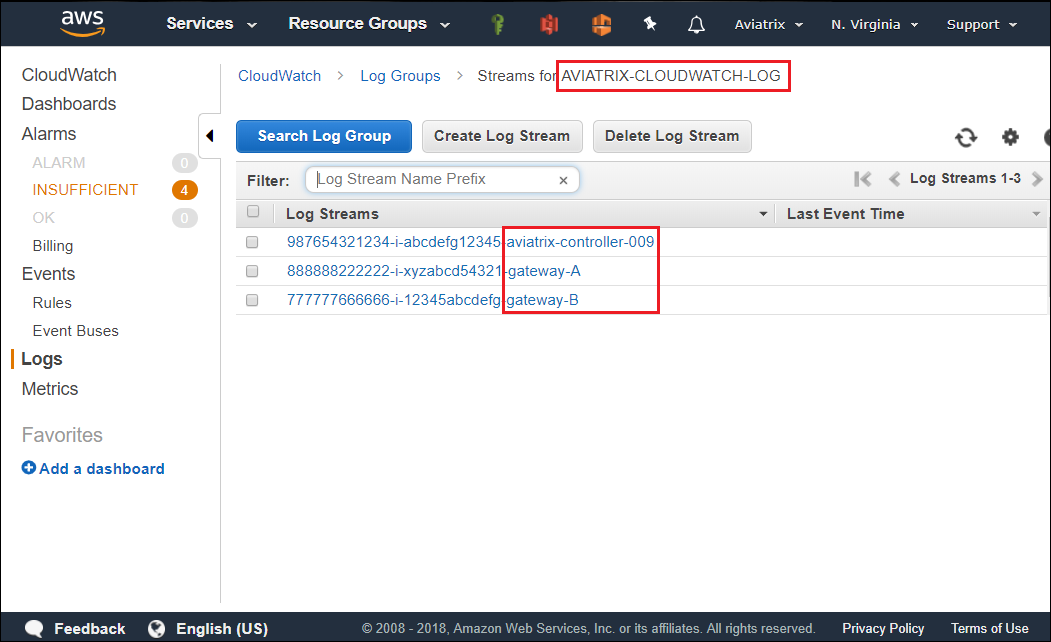Click the green IAM key service shortcut
The image size is (1051, 642).
(x=497, y=23)
